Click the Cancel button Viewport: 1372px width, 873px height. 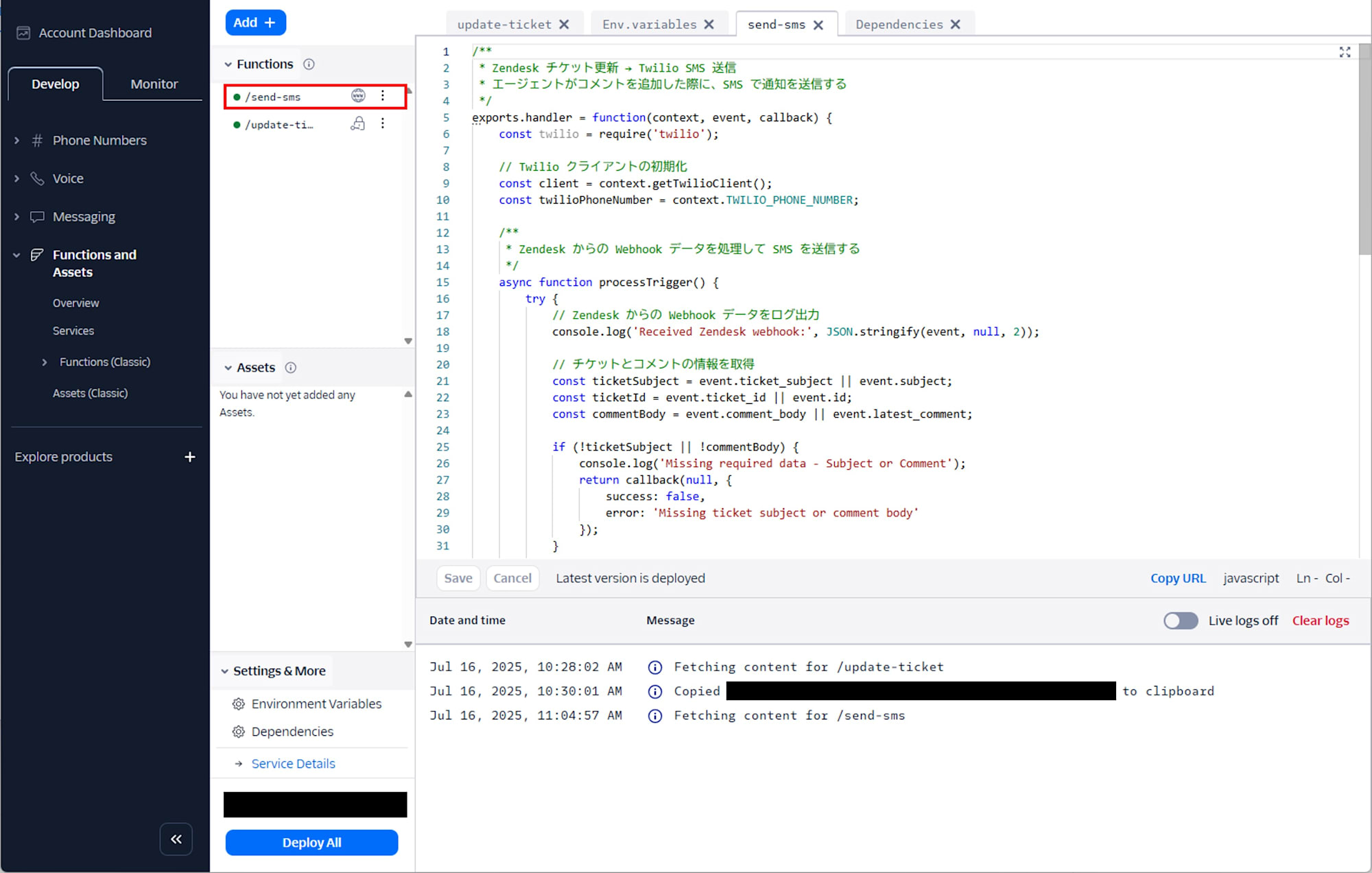512,578
